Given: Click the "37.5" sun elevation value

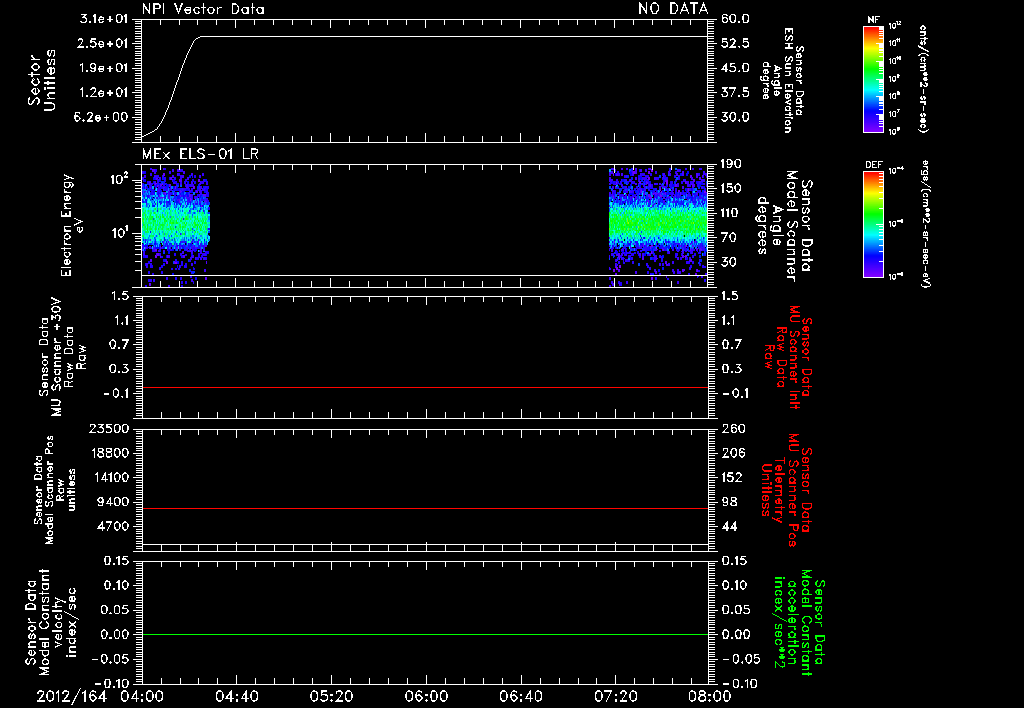Looking at the screenshot, I should coord(735,93).
